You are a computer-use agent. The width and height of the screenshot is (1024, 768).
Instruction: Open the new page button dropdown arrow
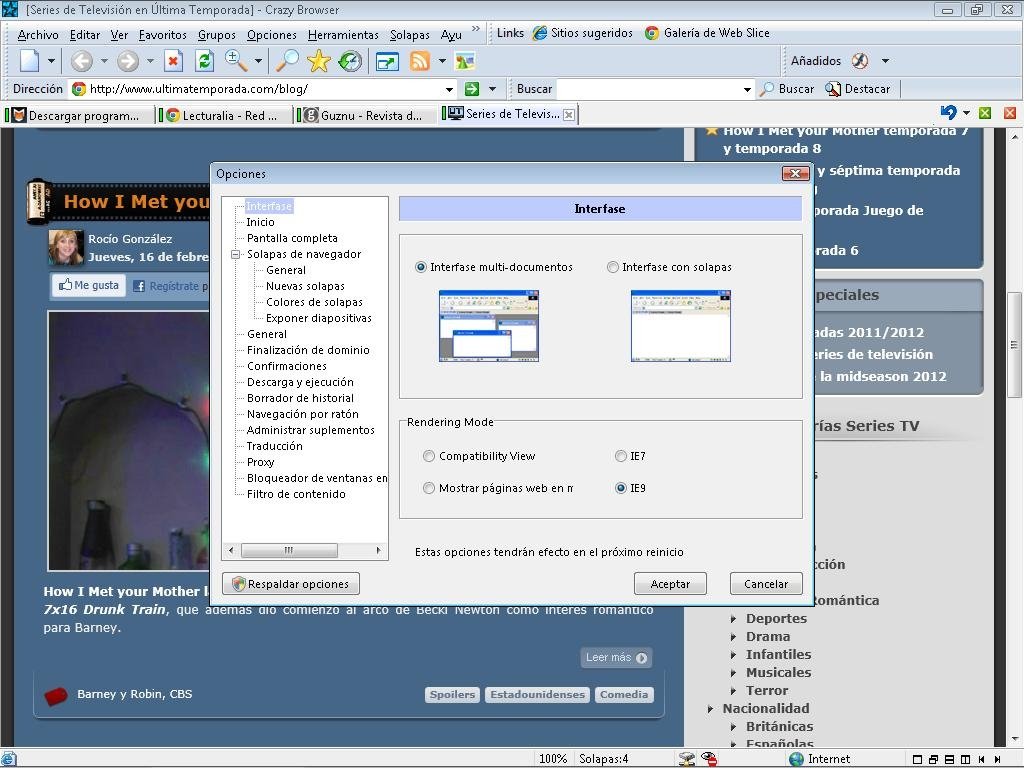pos(51,61)
